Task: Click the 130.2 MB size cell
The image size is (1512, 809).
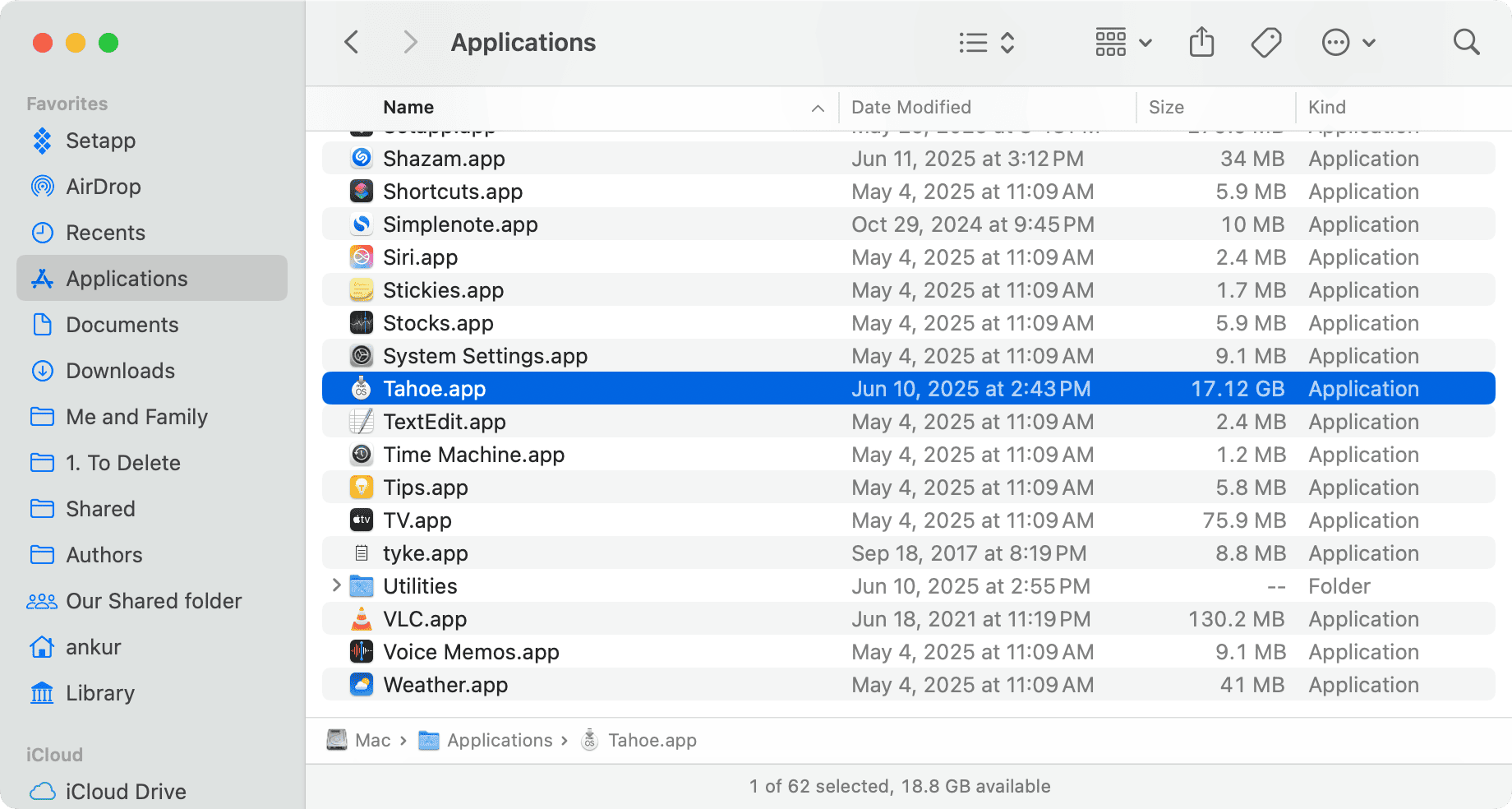Action: (1236, 619)
